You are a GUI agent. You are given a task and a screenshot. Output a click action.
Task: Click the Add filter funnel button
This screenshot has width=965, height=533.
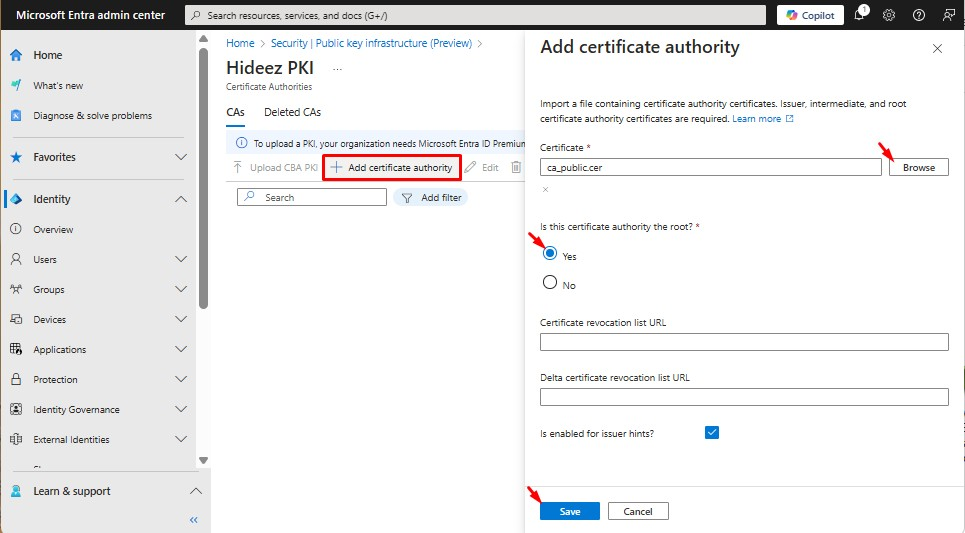(x=431, y=198)
